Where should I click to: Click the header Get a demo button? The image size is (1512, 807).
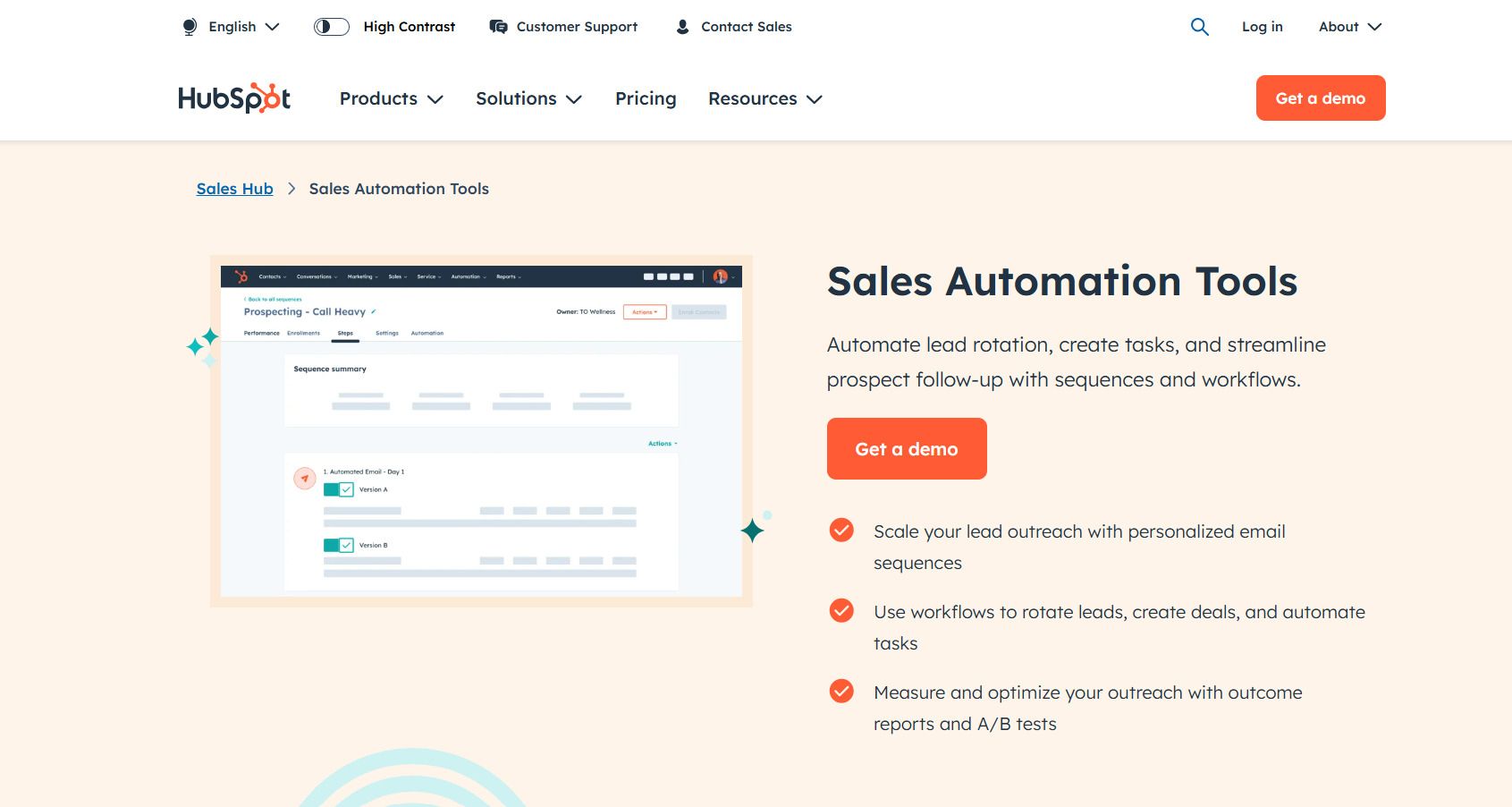1321,98
